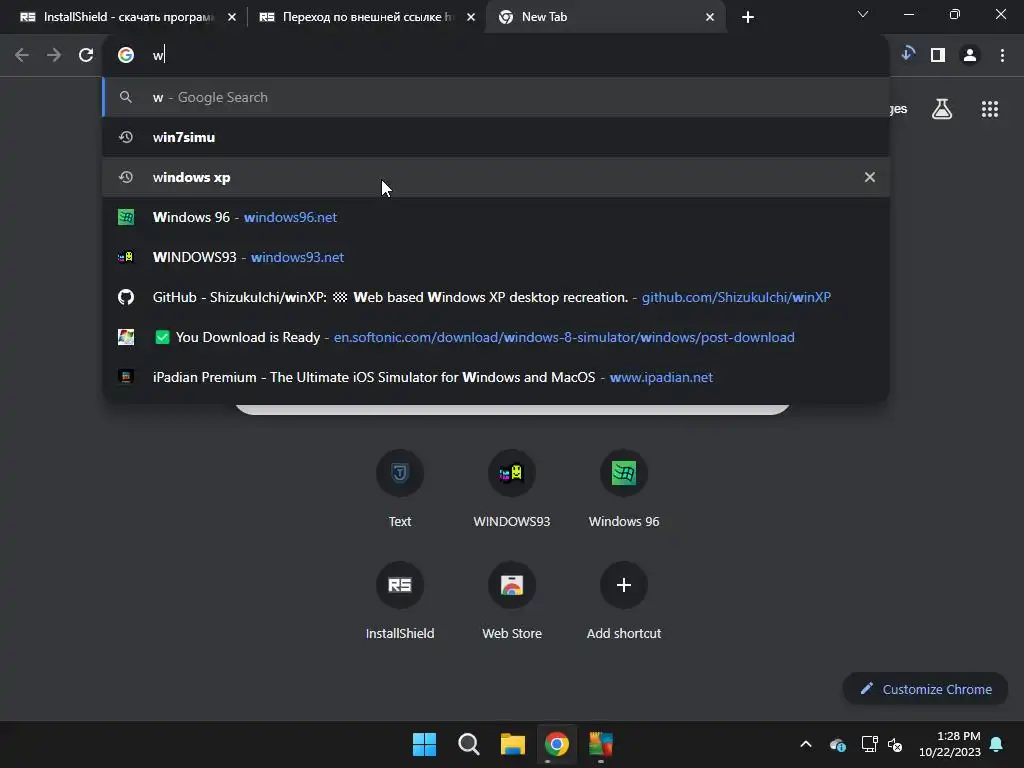Click the network tray icon
The image size is (1024, 768).
pyautogui.click(x=869, y=744)
